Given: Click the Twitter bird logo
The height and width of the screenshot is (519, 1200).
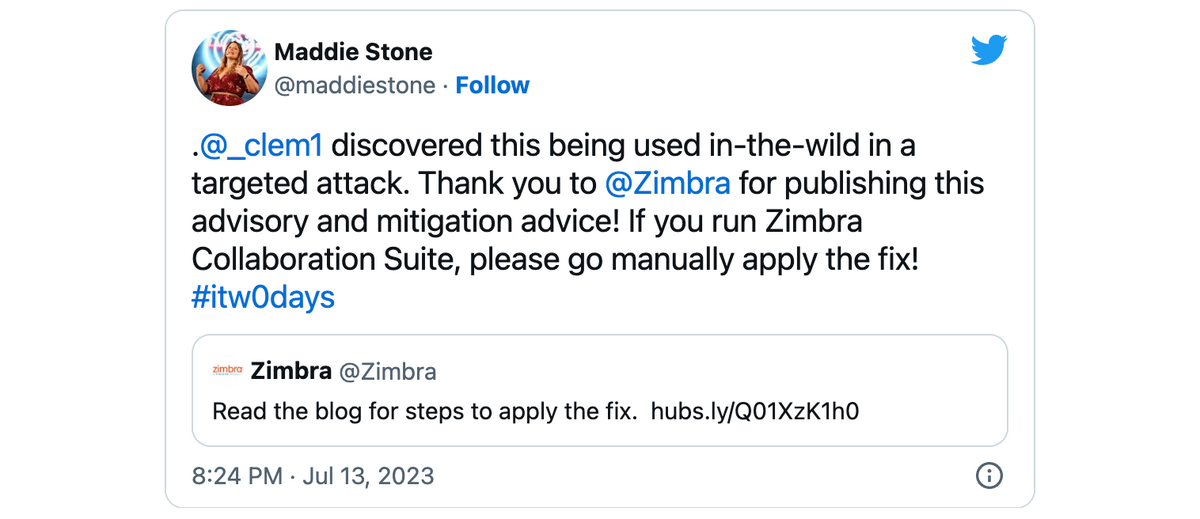Looking at the screenshot, I should pyautogui.click(x=989, y=51).
